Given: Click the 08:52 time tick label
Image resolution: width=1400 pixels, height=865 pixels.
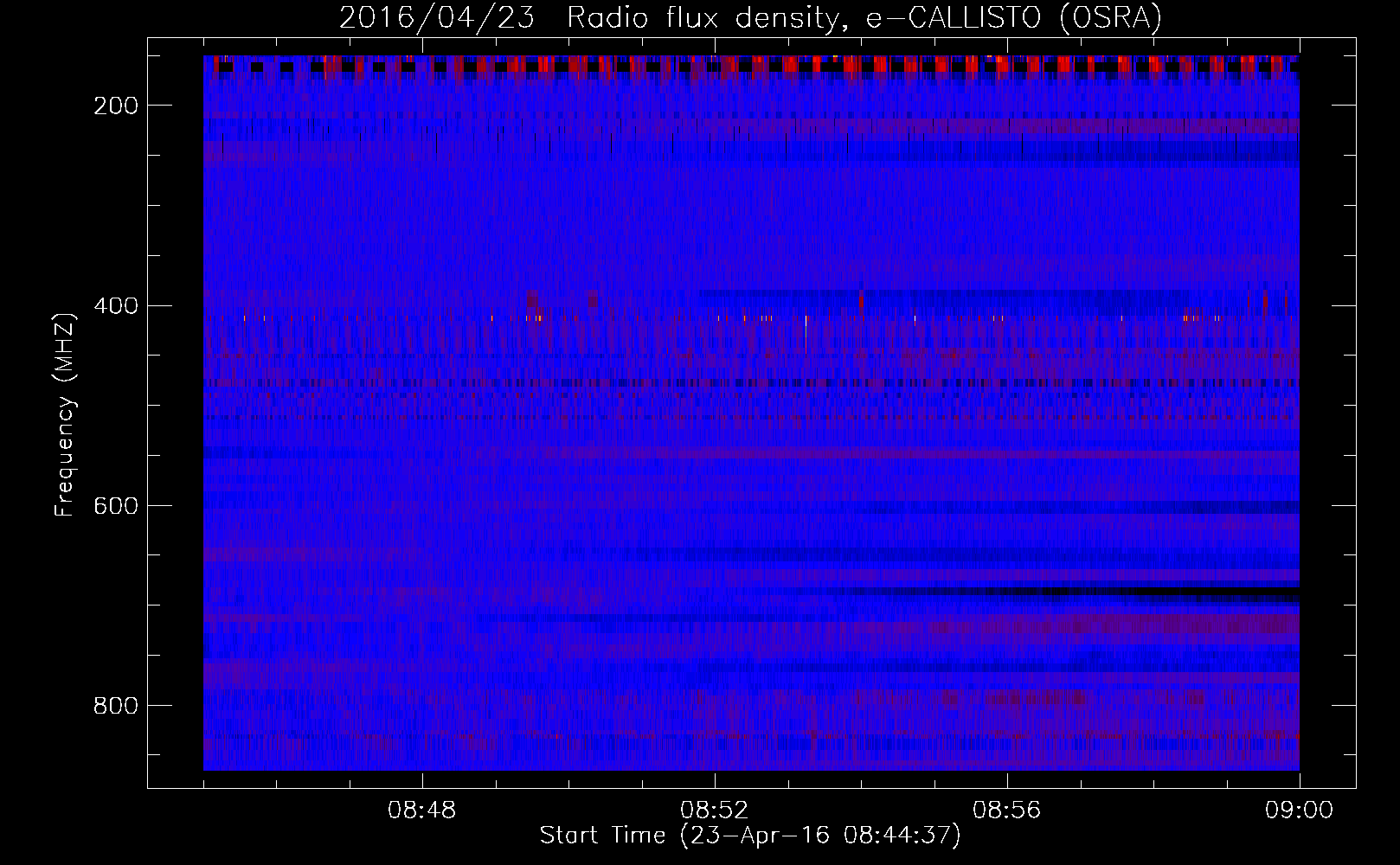Looking at the screenshot, I should tap(715, 811).
